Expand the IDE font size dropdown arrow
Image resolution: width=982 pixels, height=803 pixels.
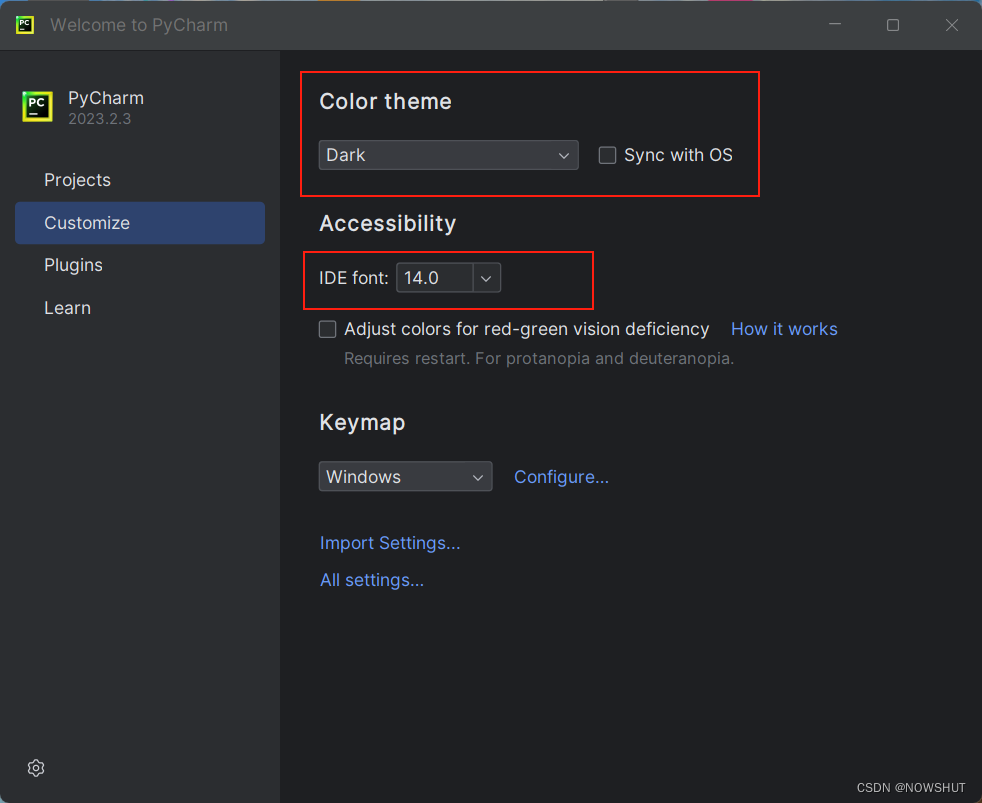487,277
